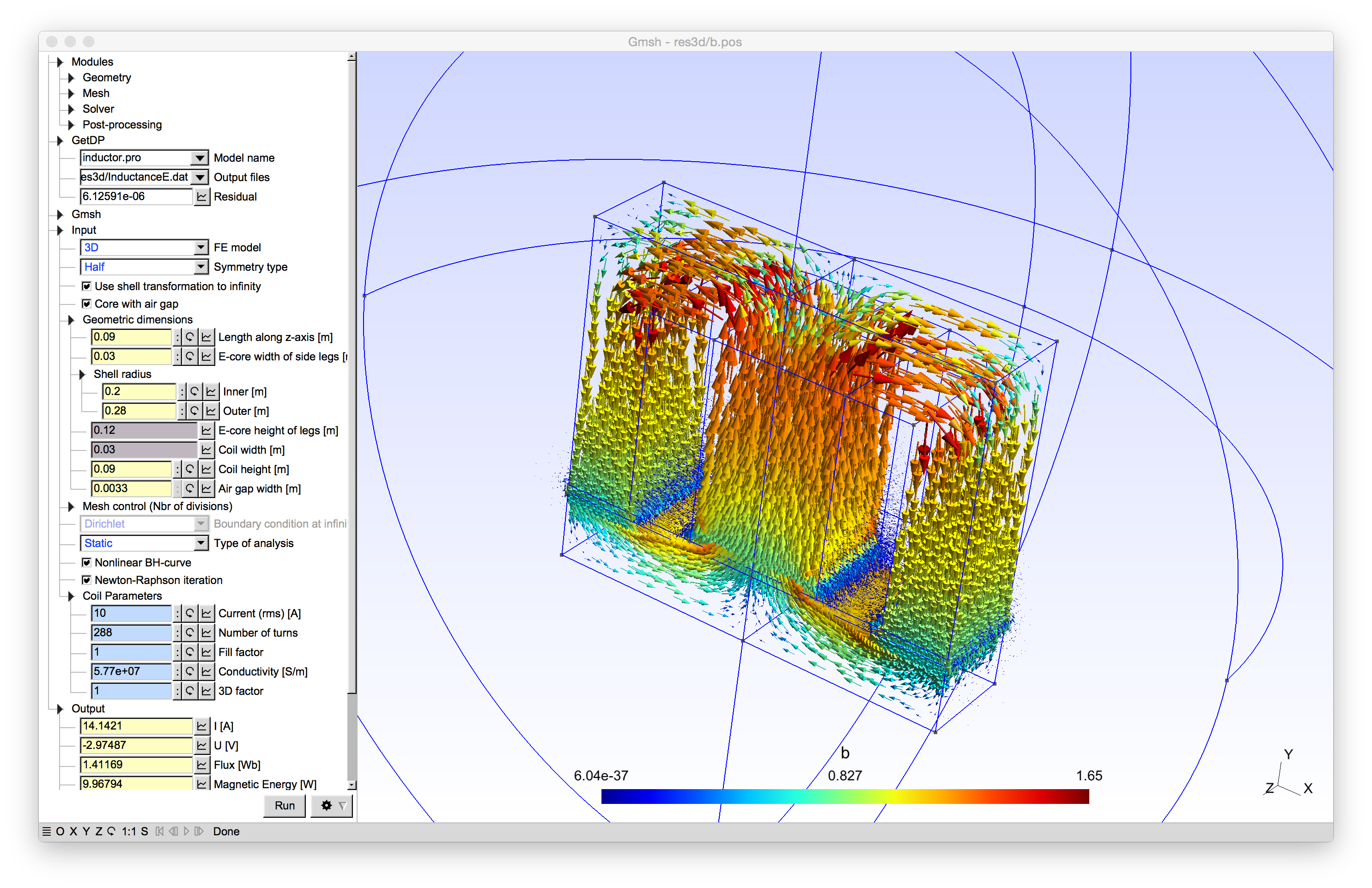1372x888 pixels.
Task: Click graph icon next to Residual
Action: pyautogui.click(x=202, y=197)
